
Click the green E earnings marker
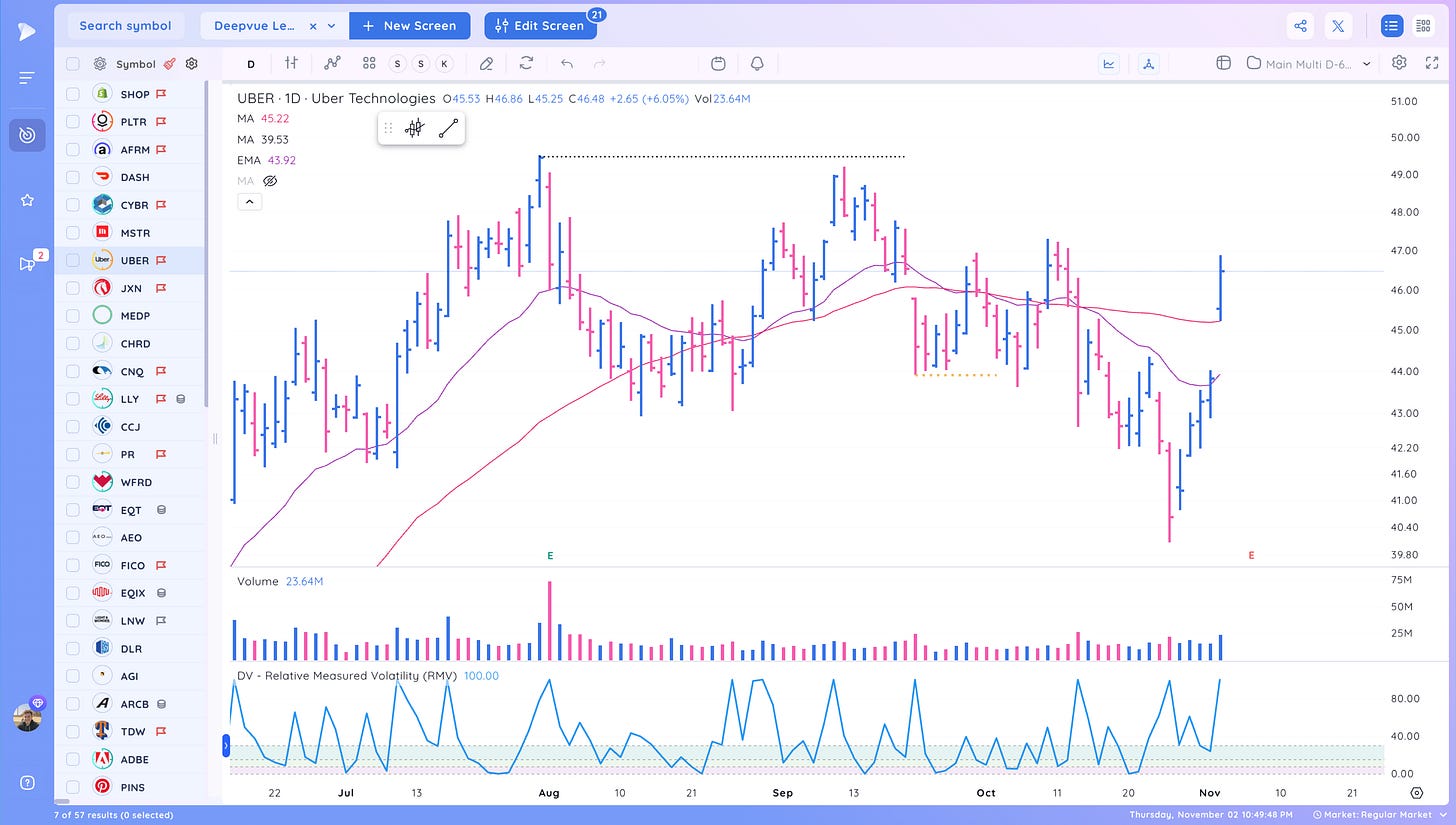(x=550, y=555)
